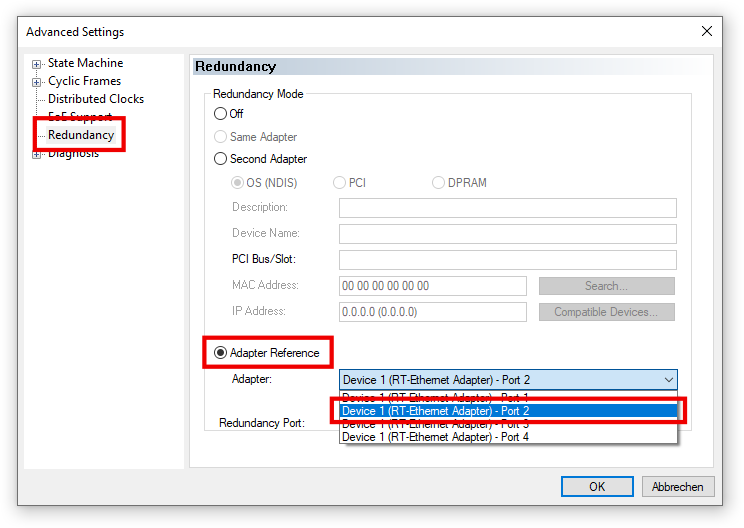Screen dimensions: 744x528
Task: Select Cyclic Frames in the tree
Action: point(84,81)
